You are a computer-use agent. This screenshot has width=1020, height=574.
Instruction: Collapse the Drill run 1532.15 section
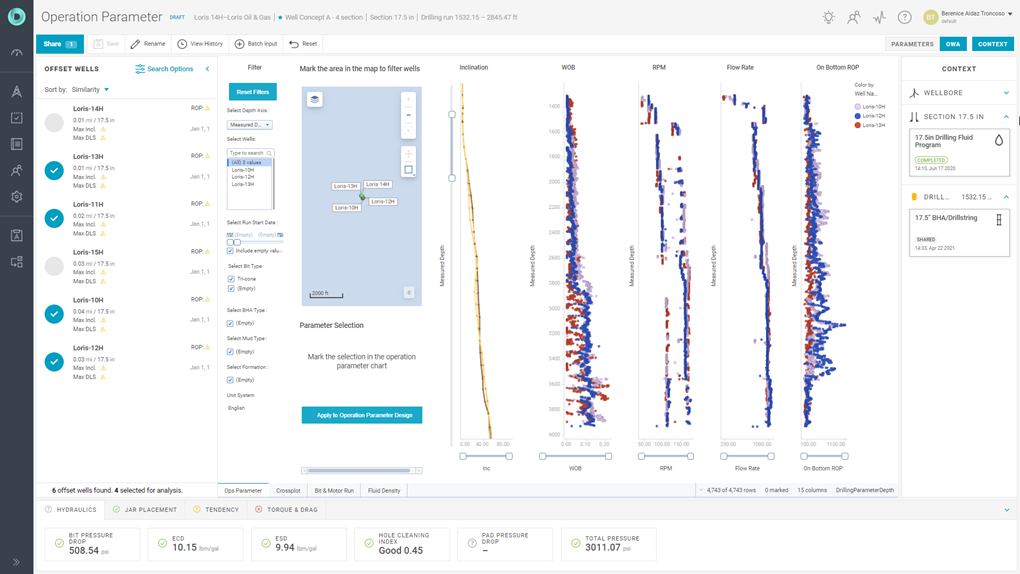tap(1006, 197)
